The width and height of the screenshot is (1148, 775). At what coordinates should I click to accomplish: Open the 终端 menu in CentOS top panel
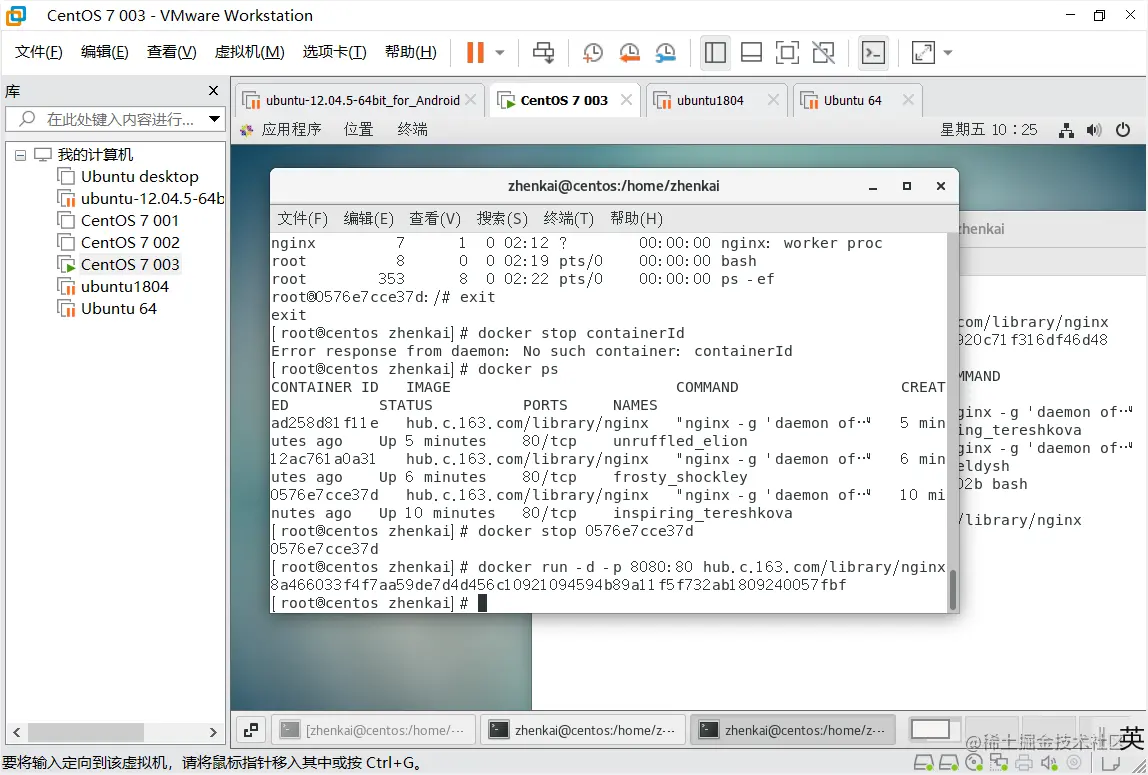tap(412, 130)
